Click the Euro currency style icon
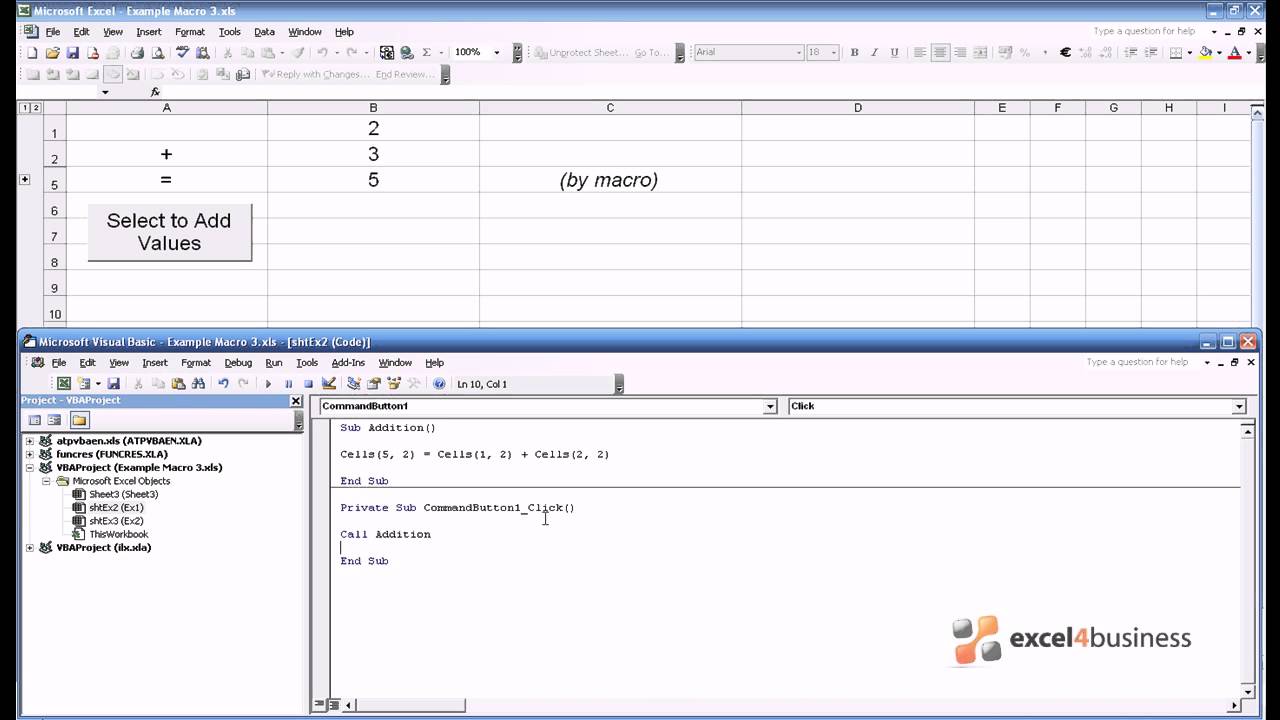Image resolution: width=1280 pixels, height=720 pixels. 1065,53
